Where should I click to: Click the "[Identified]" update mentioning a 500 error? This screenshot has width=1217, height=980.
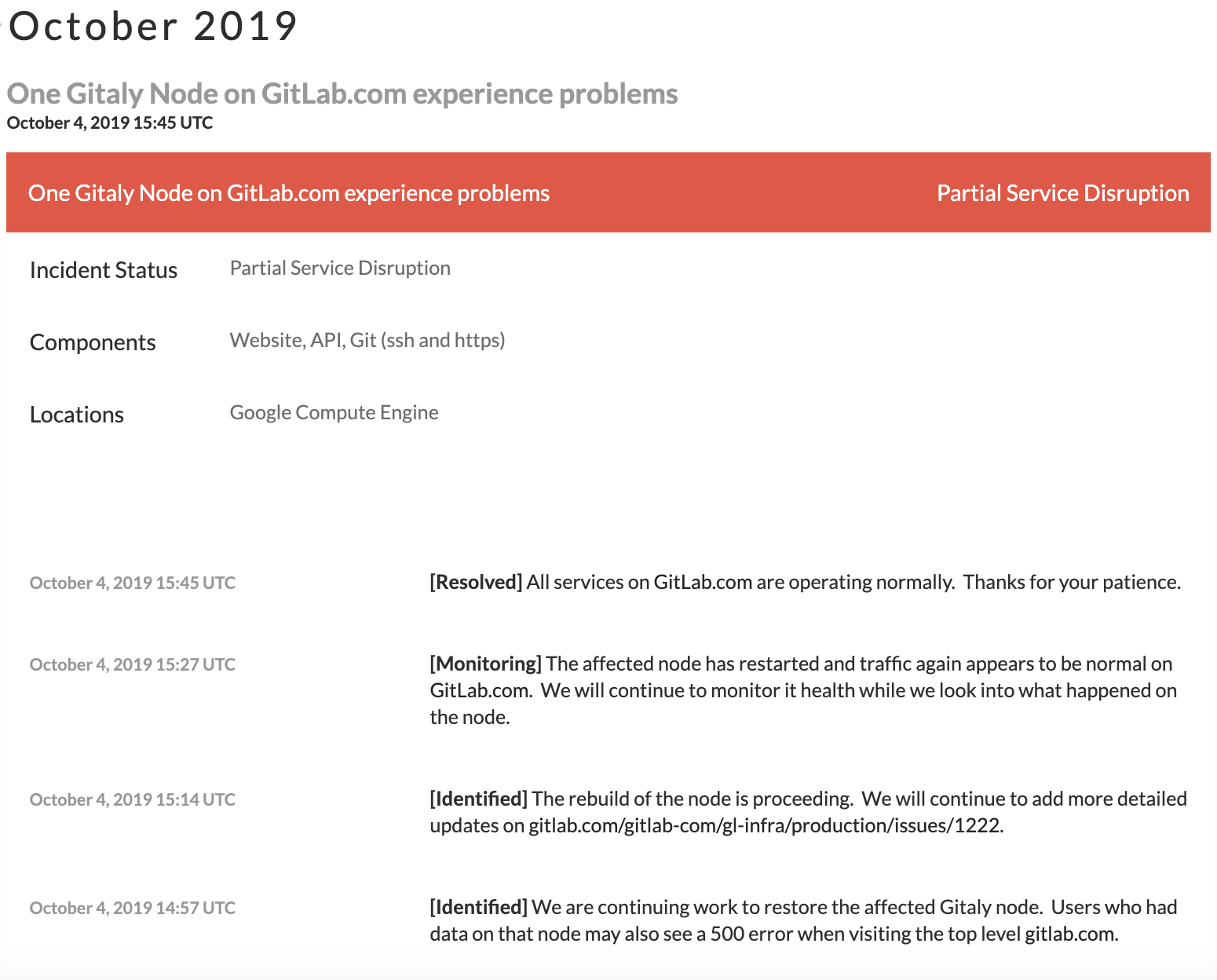coord(801,920)
